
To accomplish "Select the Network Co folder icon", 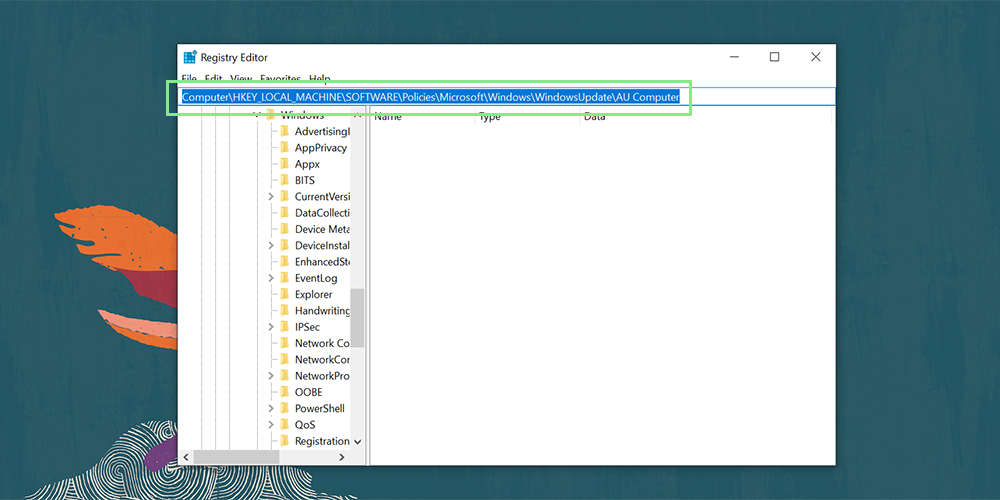I will pyautogui.click(x=284, y=343).
